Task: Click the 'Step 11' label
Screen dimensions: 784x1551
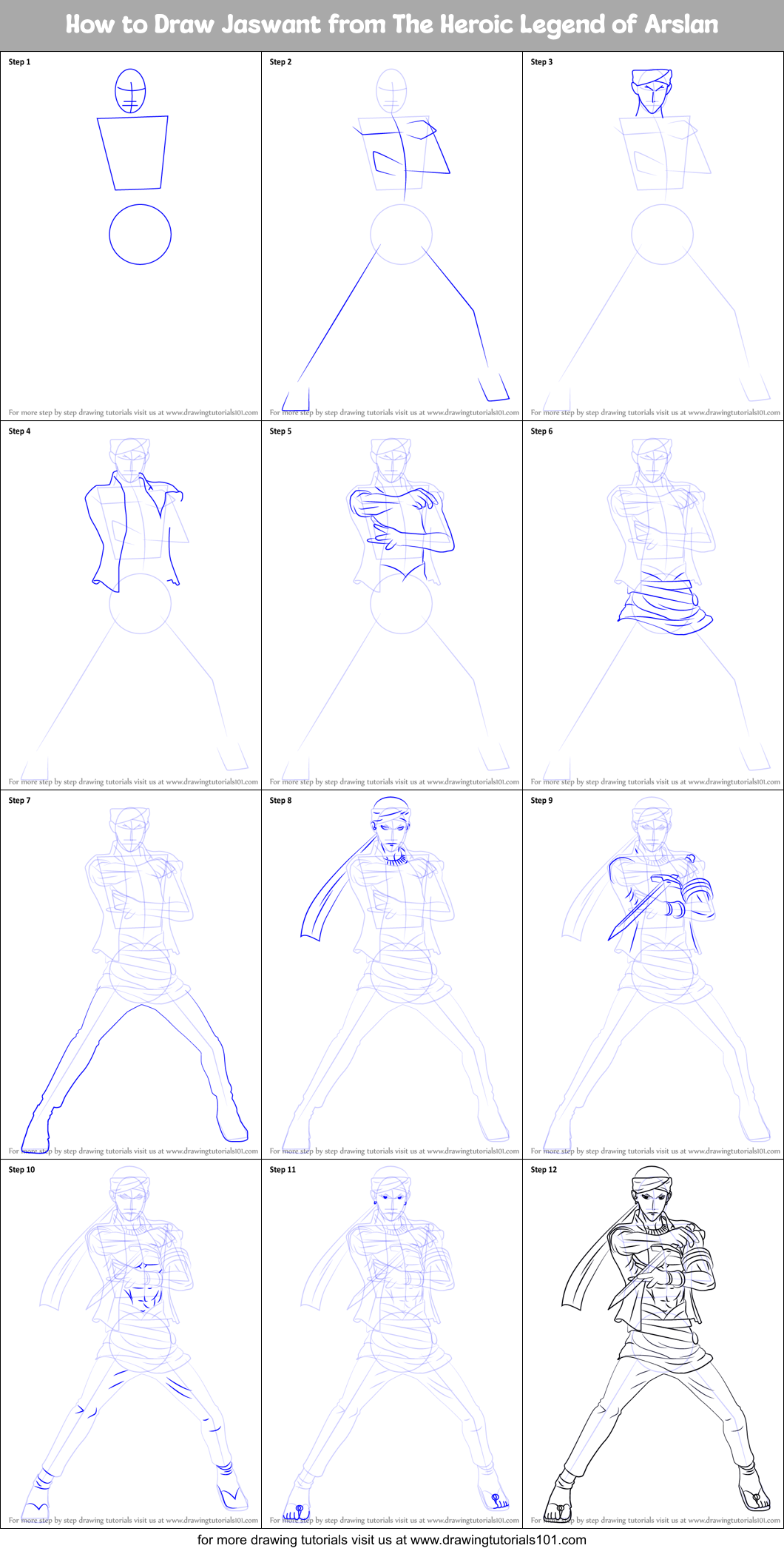Action: (x=283, y=1170)
